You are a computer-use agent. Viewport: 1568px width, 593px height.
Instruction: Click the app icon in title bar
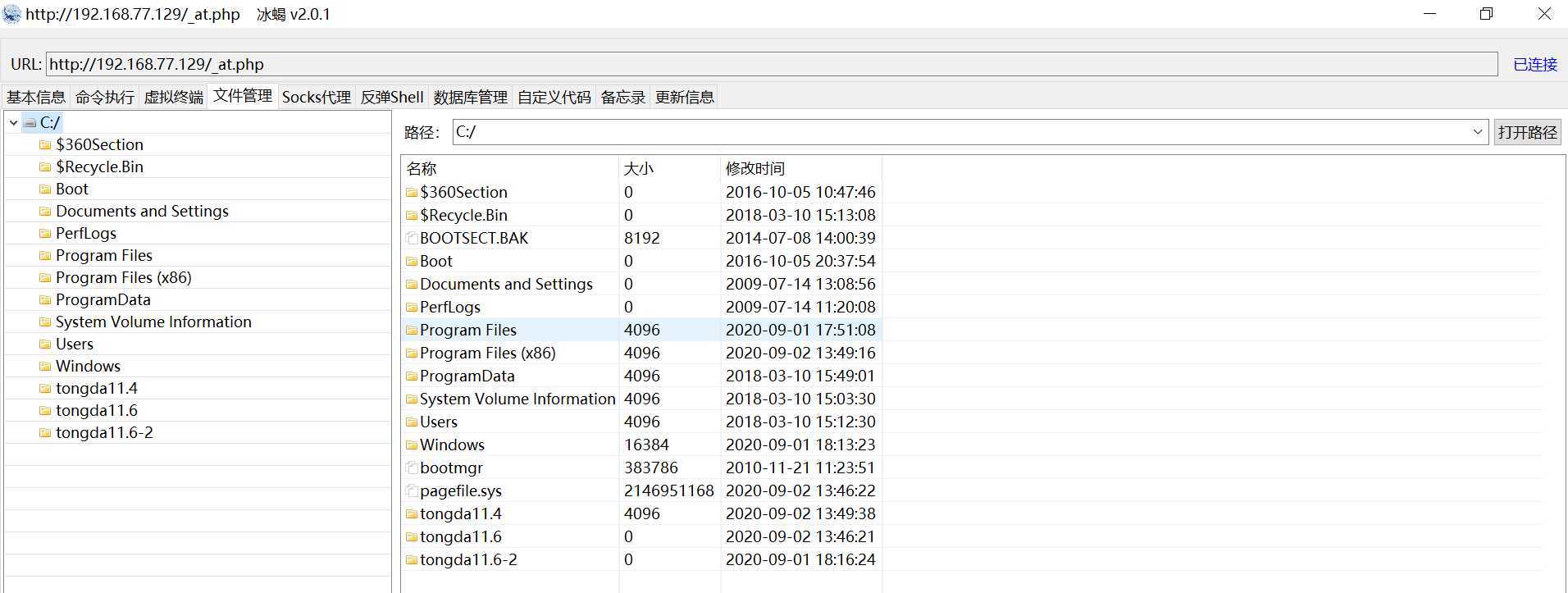pos(11,14)
